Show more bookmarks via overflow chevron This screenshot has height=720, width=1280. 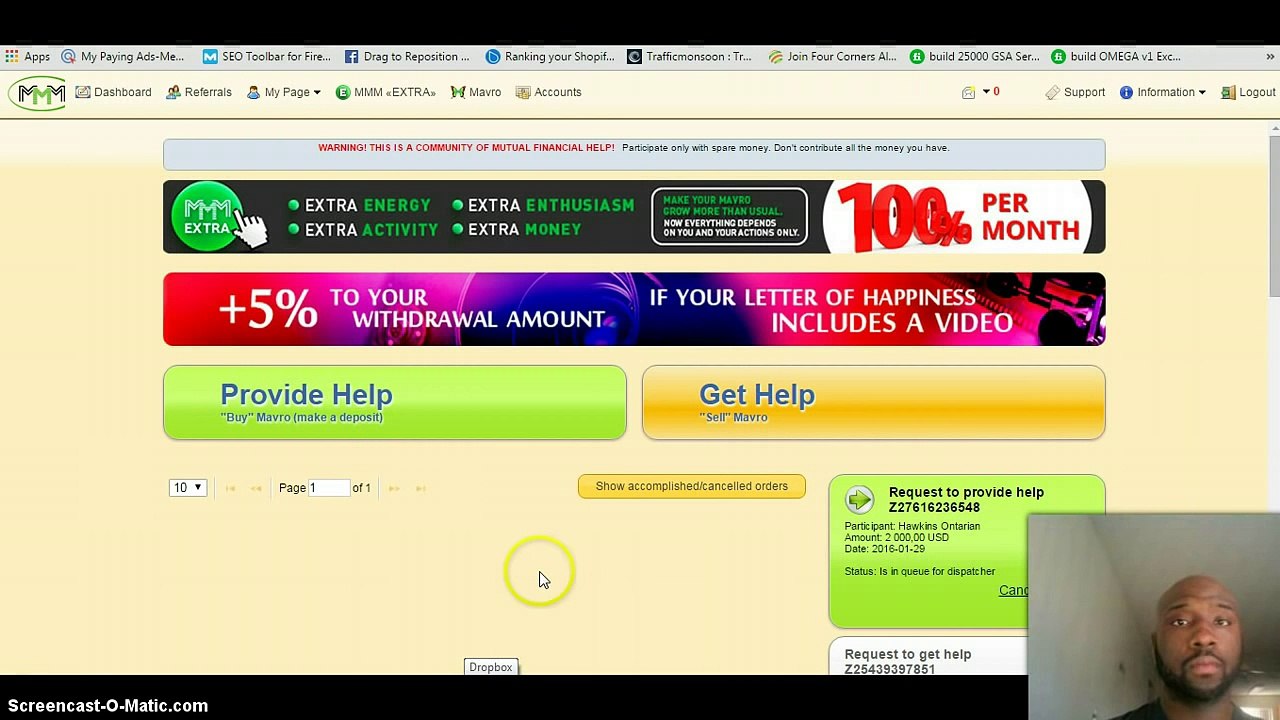coord(1270,57)
